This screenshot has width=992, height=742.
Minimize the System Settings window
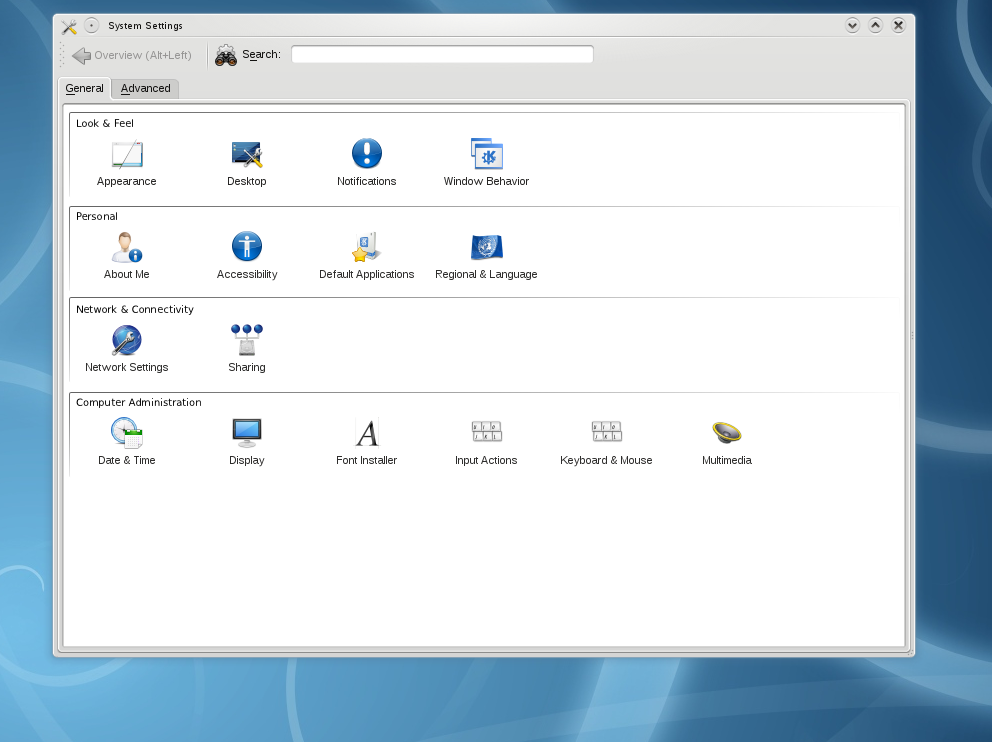tap(852, 25)
